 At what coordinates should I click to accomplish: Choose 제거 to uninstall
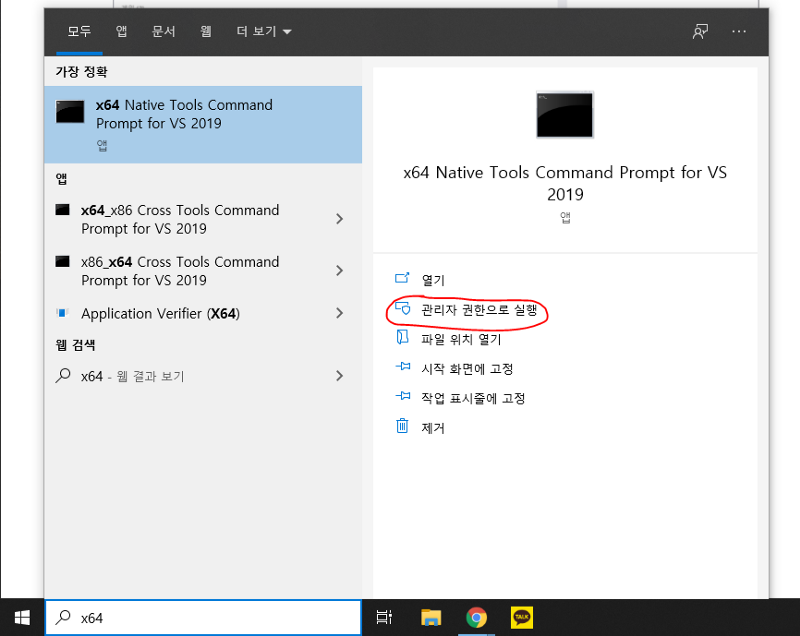[433, 428]
